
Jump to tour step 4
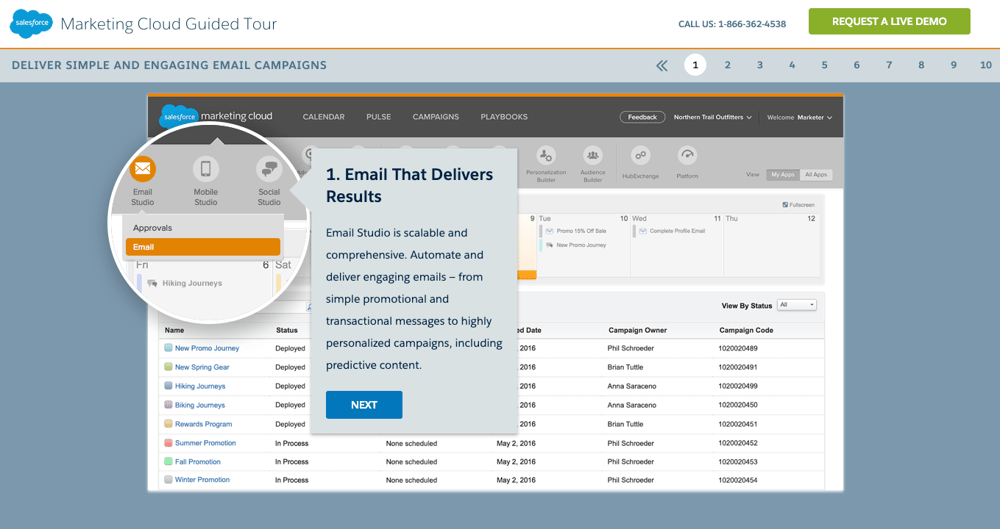[792, 65]
